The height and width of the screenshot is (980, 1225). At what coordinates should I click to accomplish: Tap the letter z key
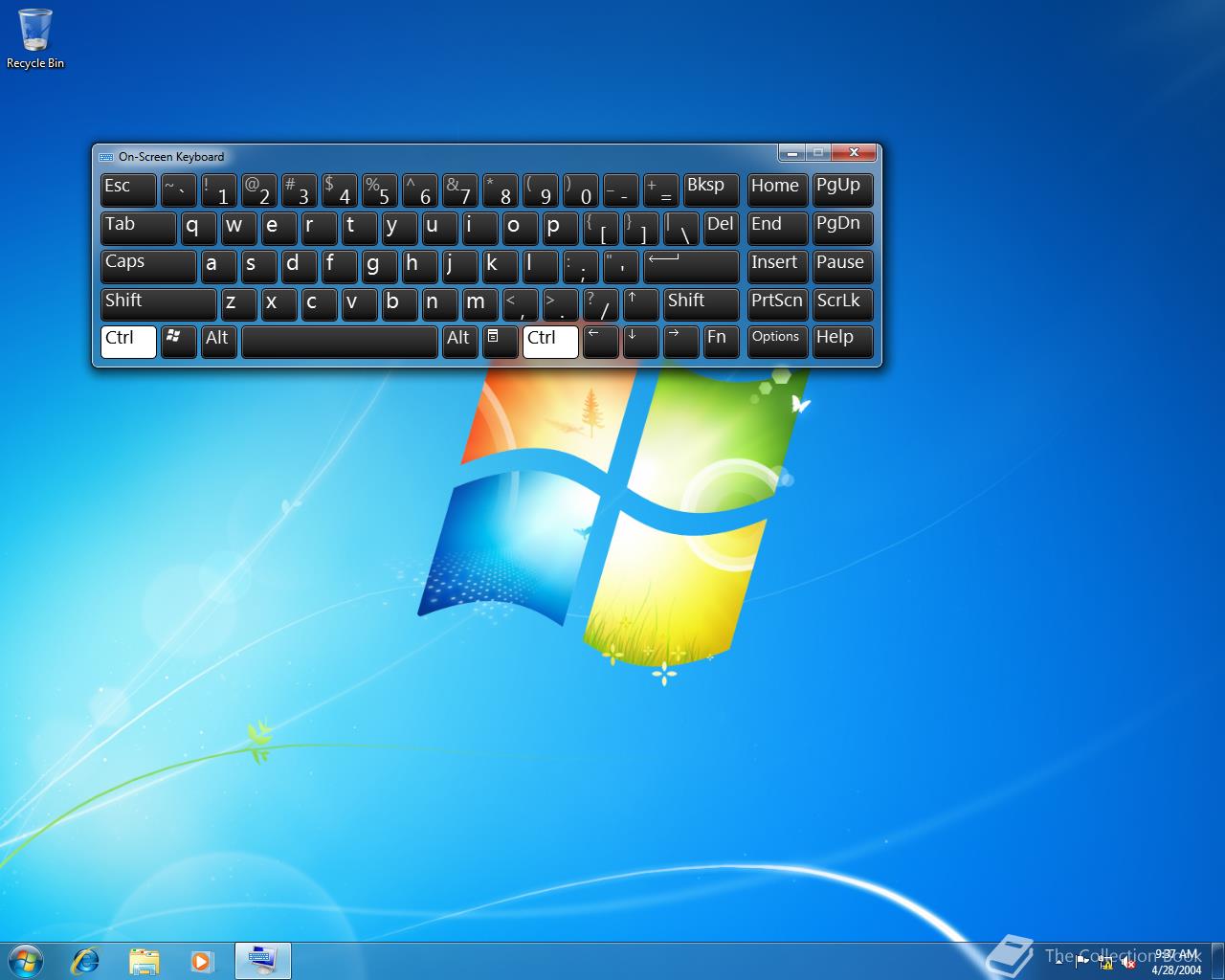pos(238,304)
